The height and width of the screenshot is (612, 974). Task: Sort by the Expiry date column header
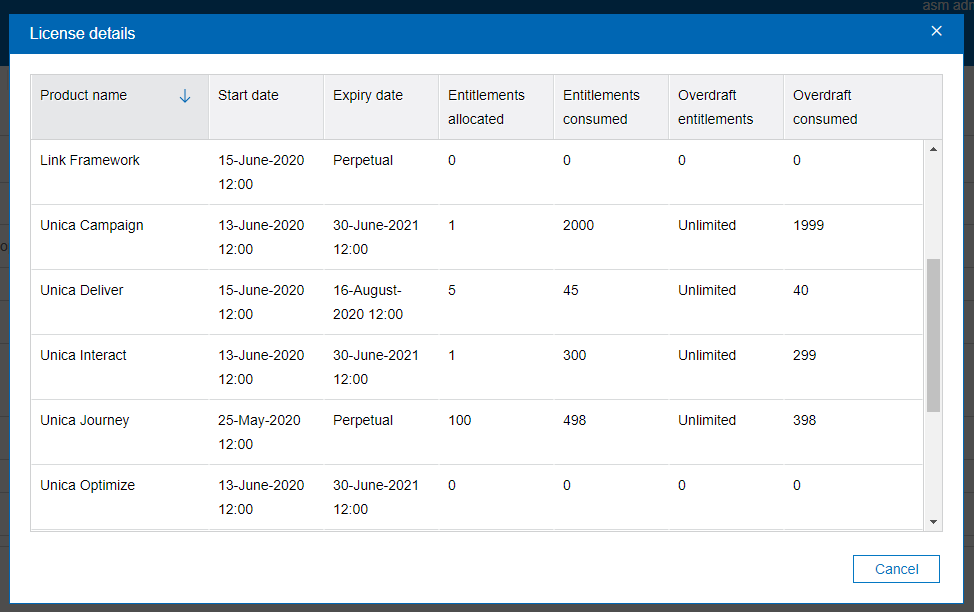point(368,96)
